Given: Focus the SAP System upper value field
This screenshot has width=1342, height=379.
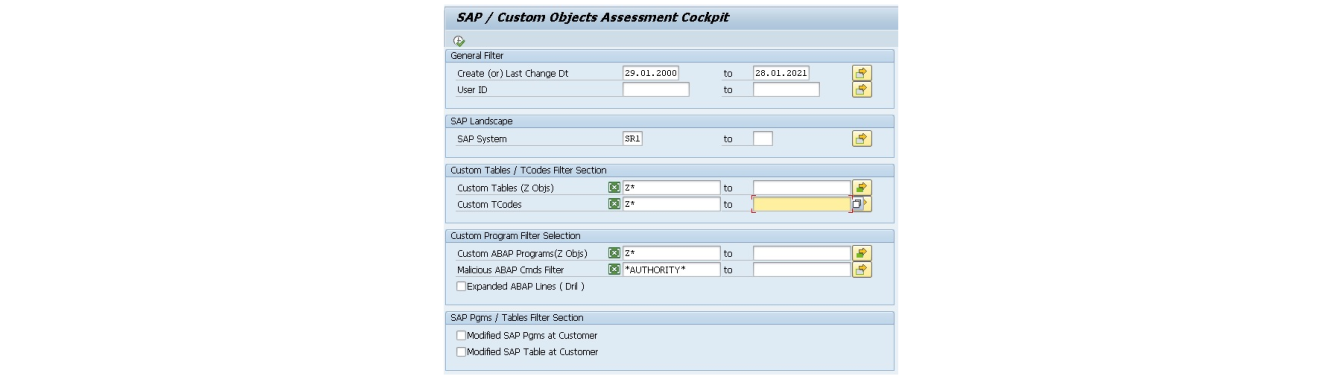Looking at the screenshot, I should [763, 139].
